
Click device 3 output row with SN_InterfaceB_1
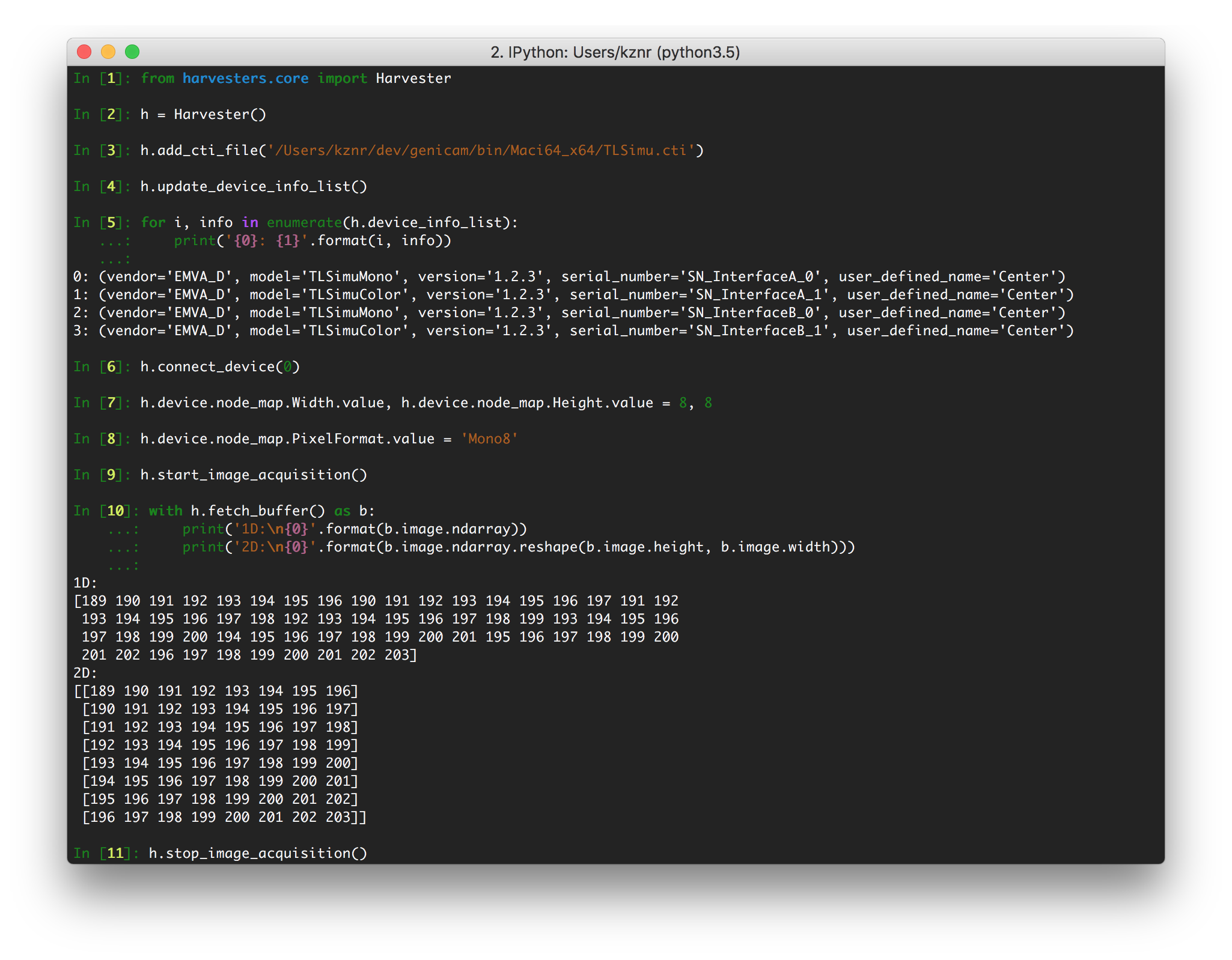point(573,330)
